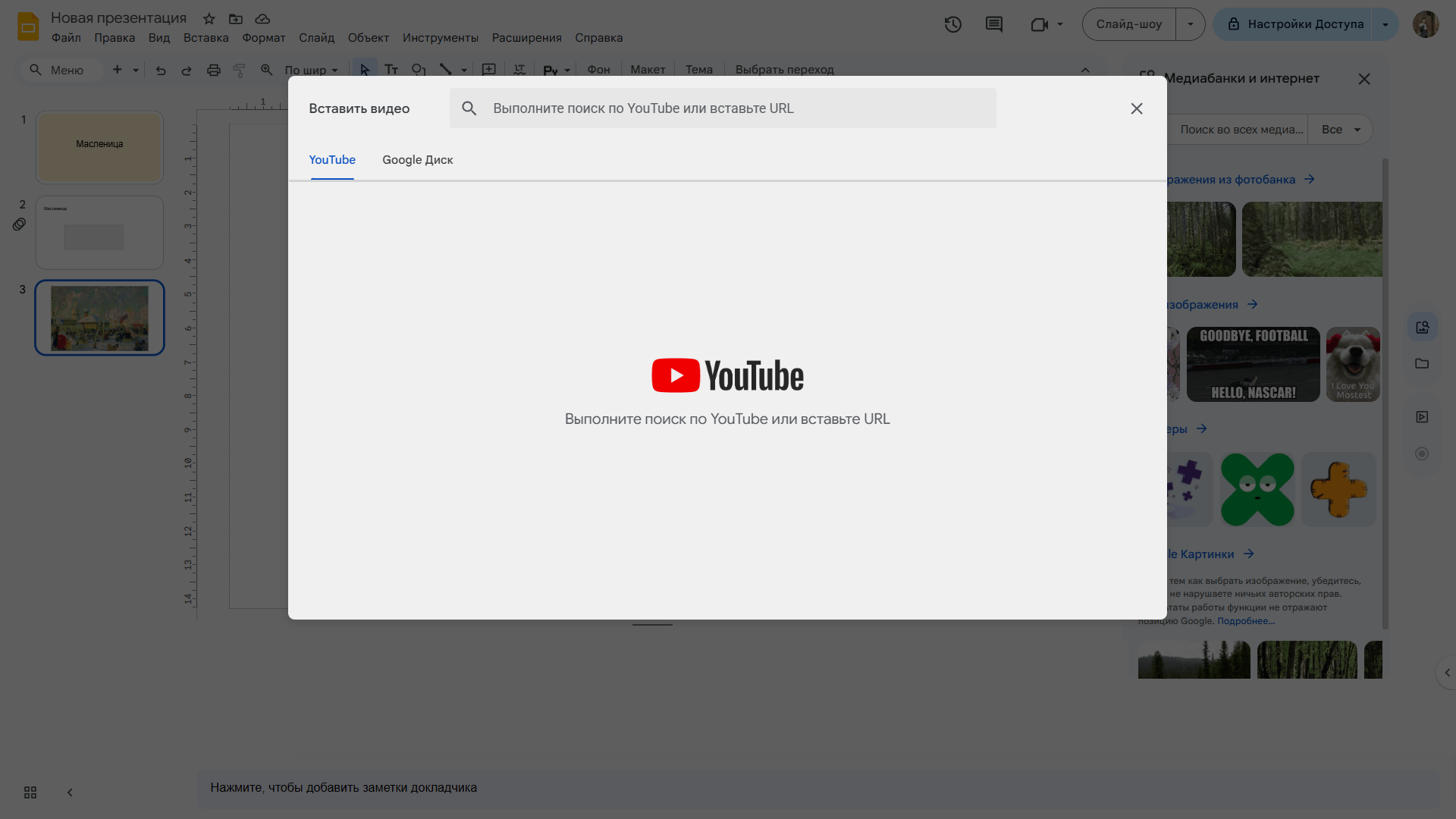Open zoom level По шир dropdown

311,70
